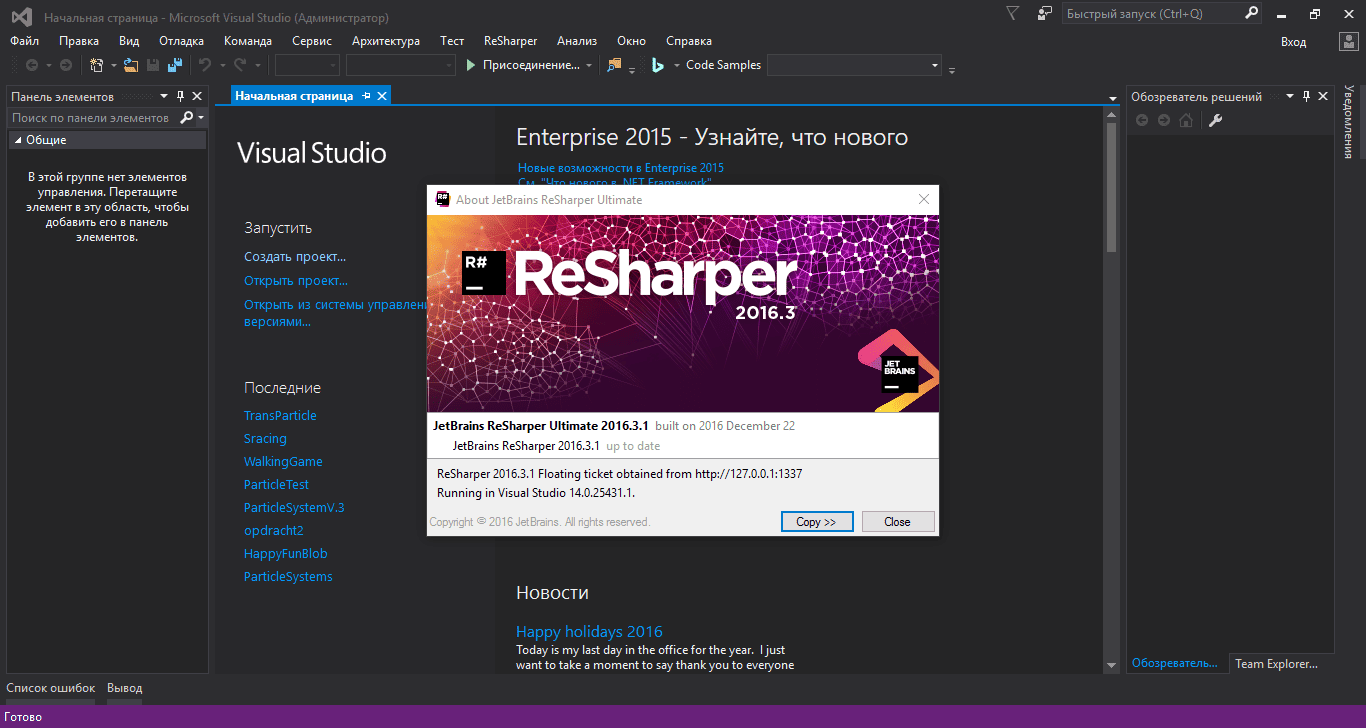Click the Copy >> button in About dialog
The image size is (1366, 728).
coord(817,521)
